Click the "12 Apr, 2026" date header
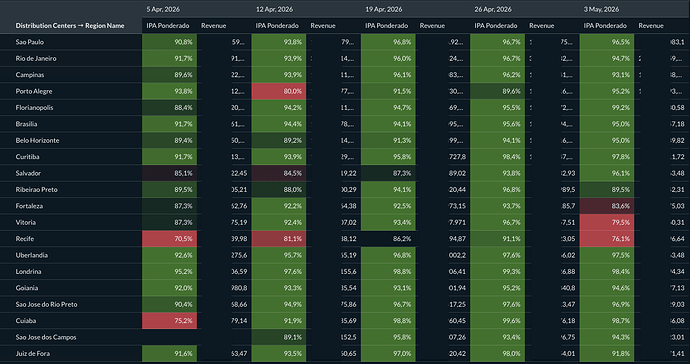The height and width of the screenshot is (364, 690). [x=274, y=9]
